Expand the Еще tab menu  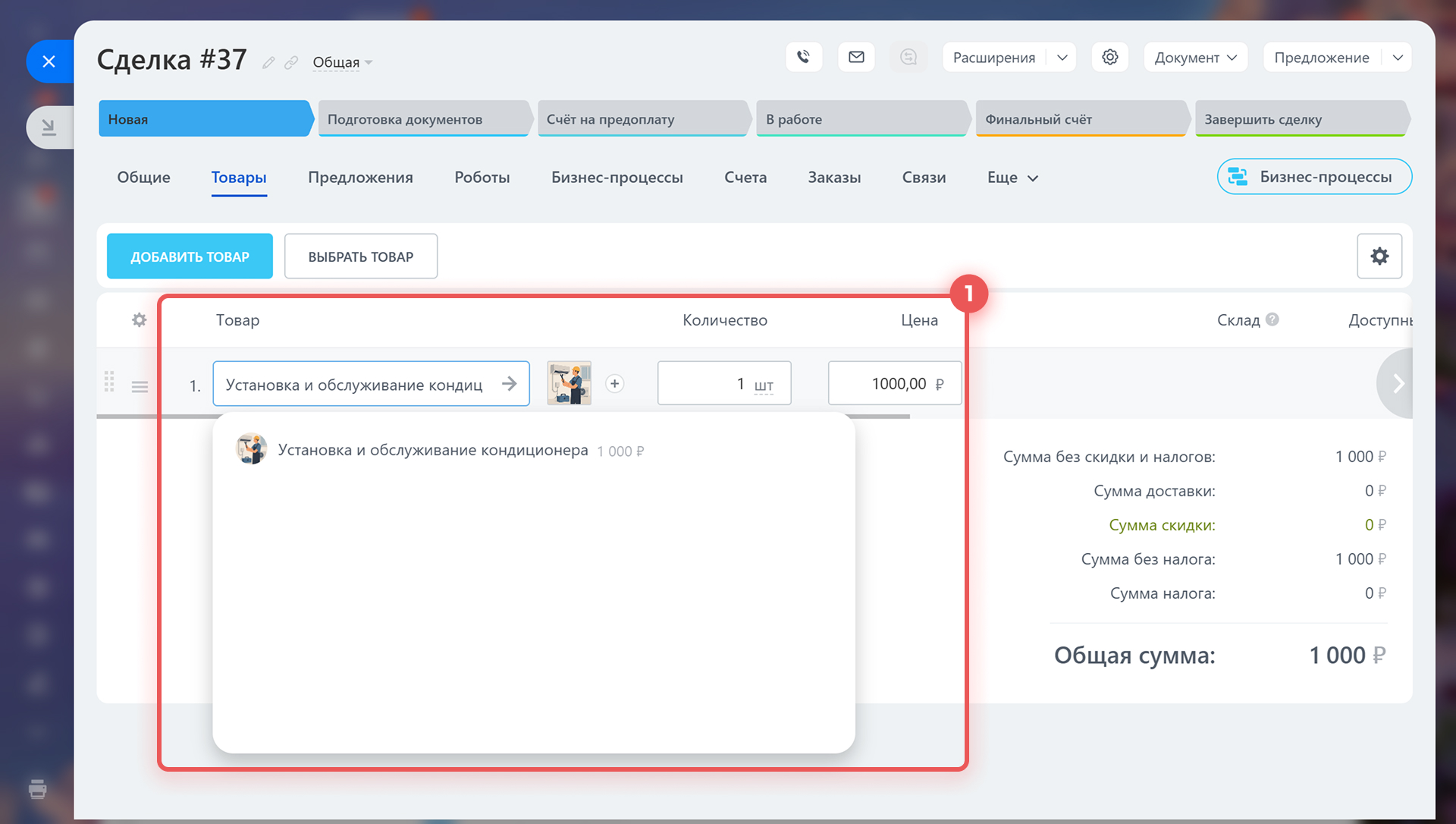point(1012,178)
